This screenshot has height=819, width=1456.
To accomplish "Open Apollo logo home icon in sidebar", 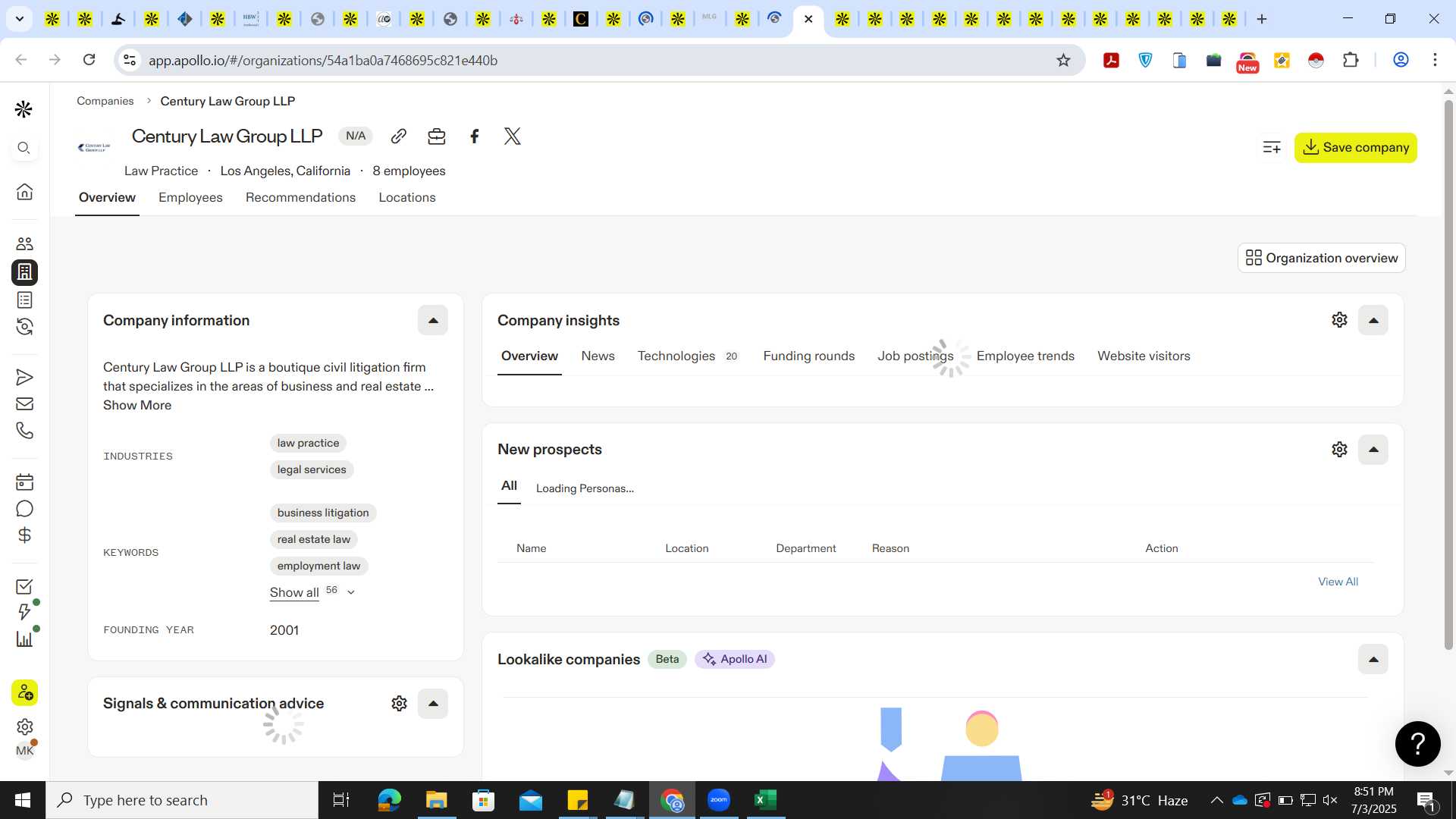I will coord(24,109).
